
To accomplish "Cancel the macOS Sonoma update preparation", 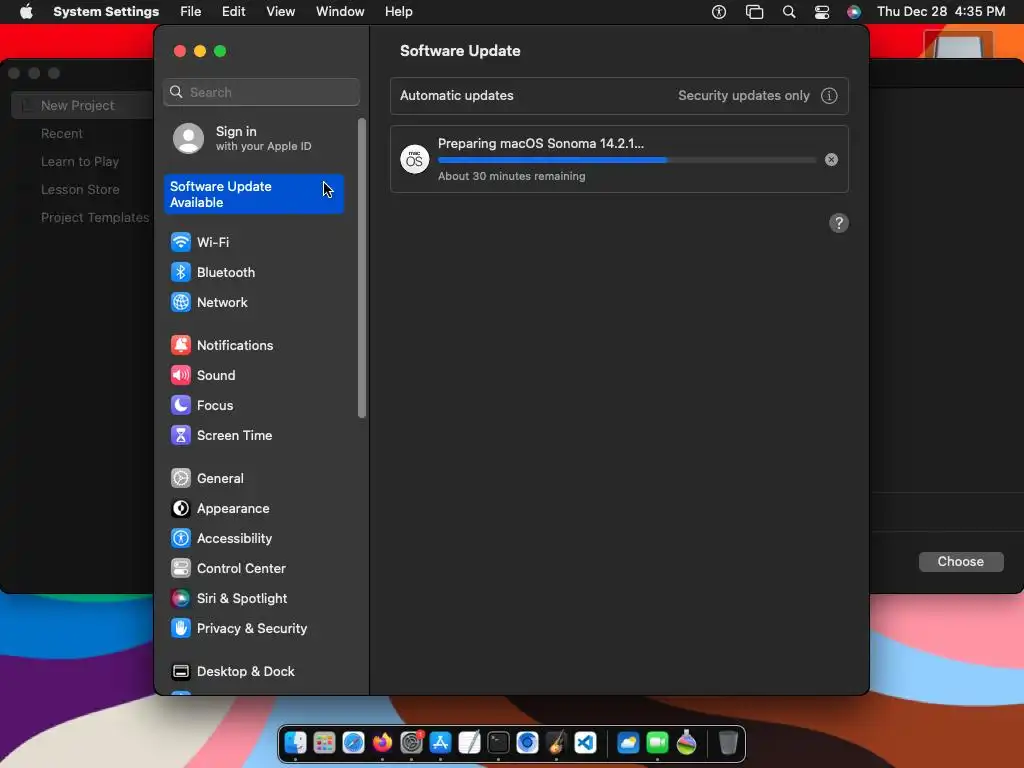I will pyautogui.click(x=831, y=160).
